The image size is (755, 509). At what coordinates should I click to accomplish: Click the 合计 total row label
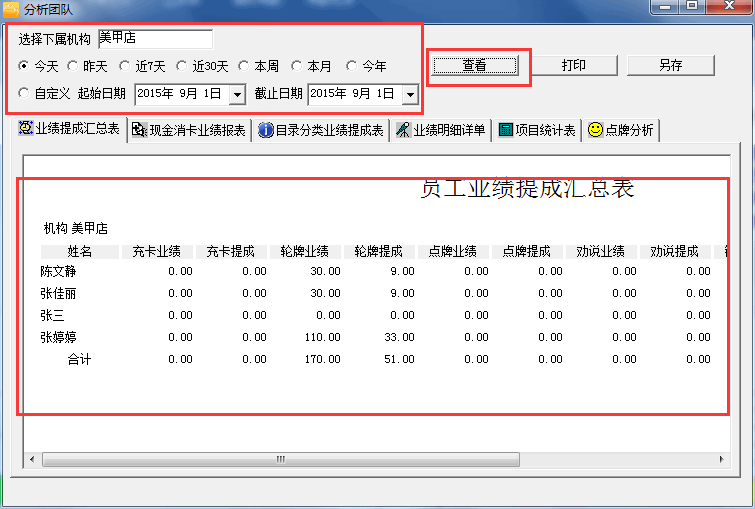tap(79, 359)
